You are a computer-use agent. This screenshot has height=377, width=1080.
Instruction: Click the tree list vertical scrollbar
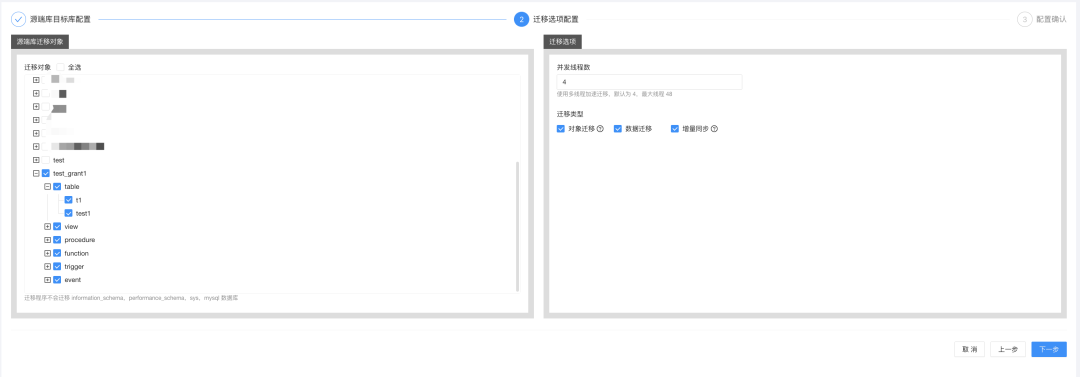517,226
